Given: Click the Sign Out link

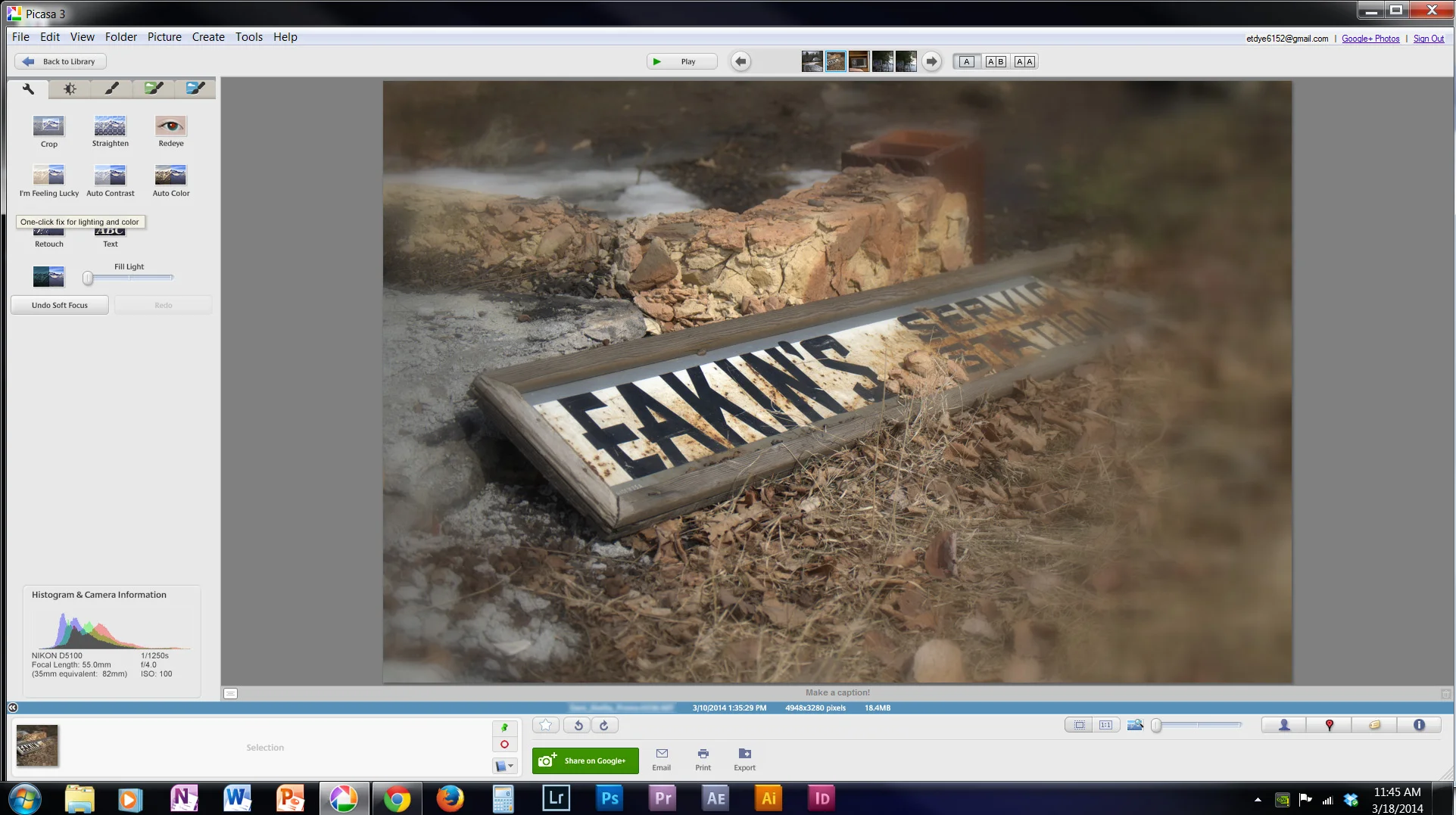Looking at the screenshot, I should click(x=1429, y=39).
